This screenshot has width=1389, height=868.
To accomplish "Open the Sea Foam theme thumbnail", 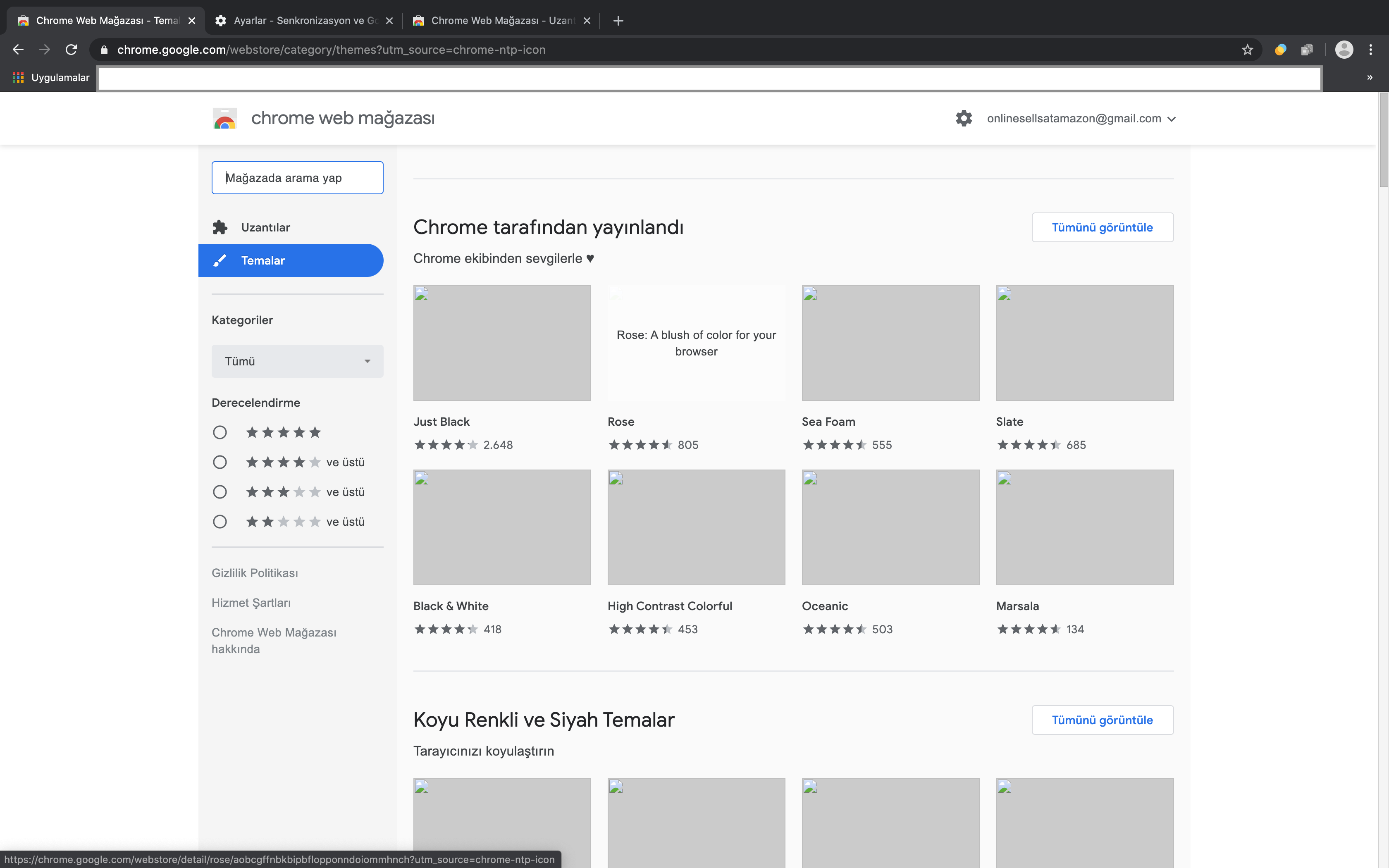I will point(890,343).
